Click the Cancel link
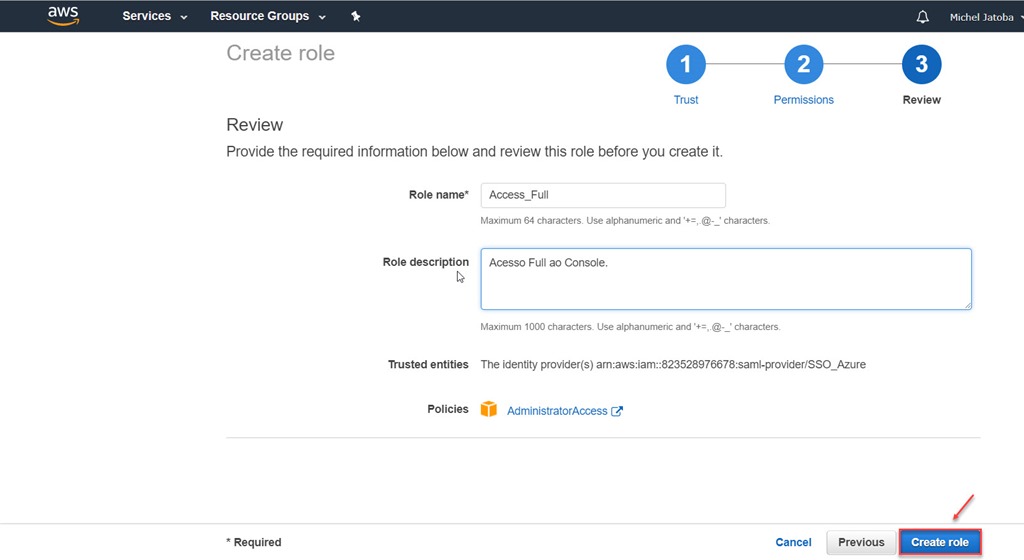Viewport: 1024px width, 560px height. click(793, 542)
